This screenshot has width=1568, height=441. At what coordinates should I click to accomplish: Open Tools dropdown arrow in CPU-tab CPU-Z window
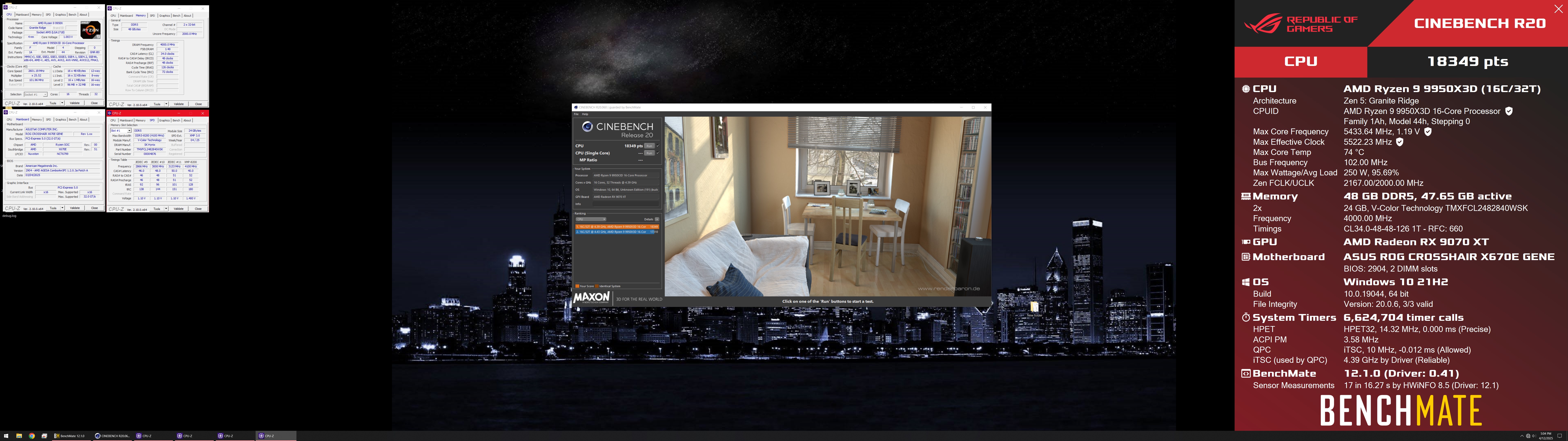point(62,103)
